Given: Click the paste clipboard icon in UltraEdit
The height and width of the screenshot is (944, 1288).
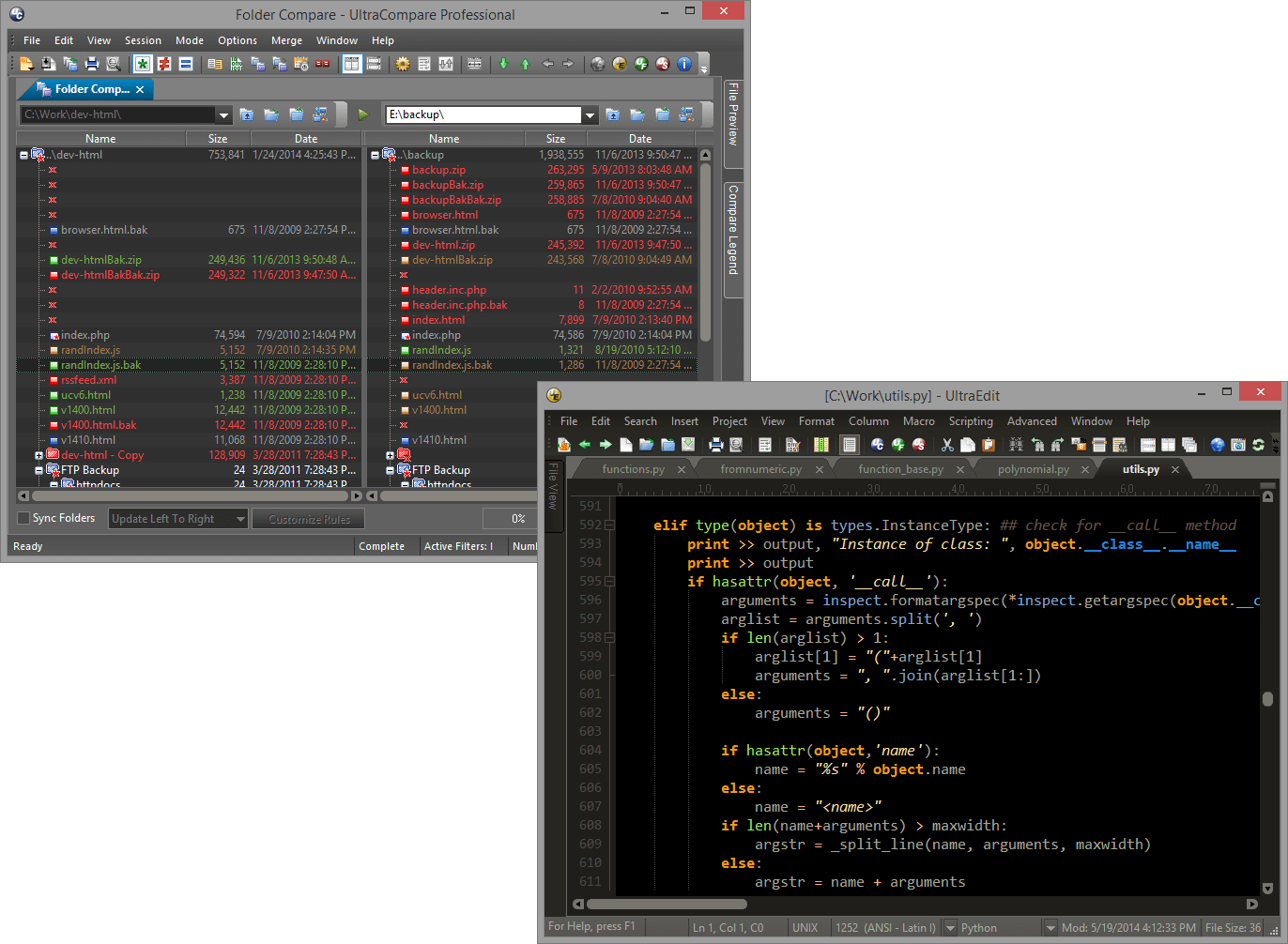Looking at the screenshot, I should click(x=989, y=445).
